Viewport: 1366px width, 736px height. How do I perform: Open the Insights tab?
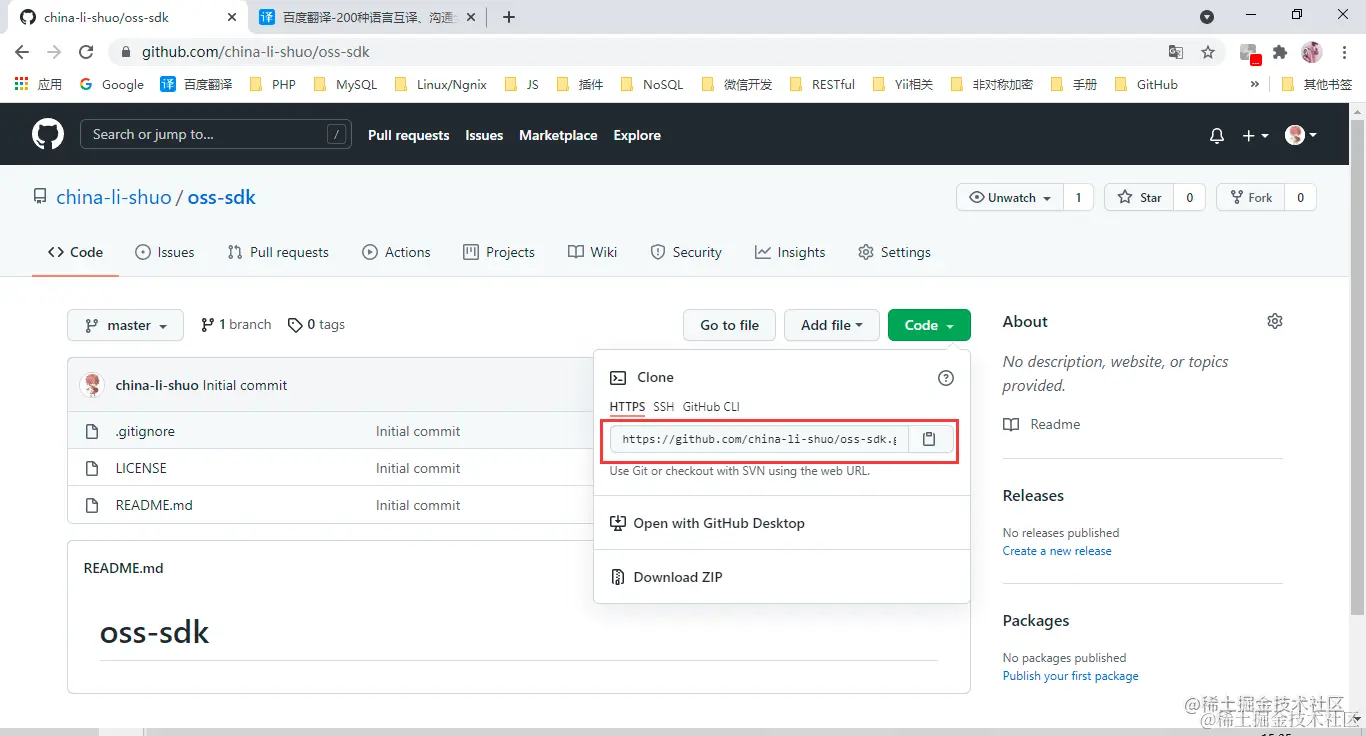790,252
